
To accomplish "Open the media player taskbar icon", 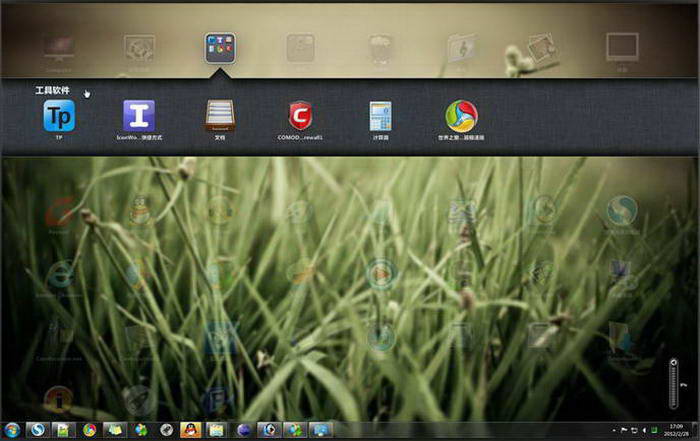I will [269, 430].
